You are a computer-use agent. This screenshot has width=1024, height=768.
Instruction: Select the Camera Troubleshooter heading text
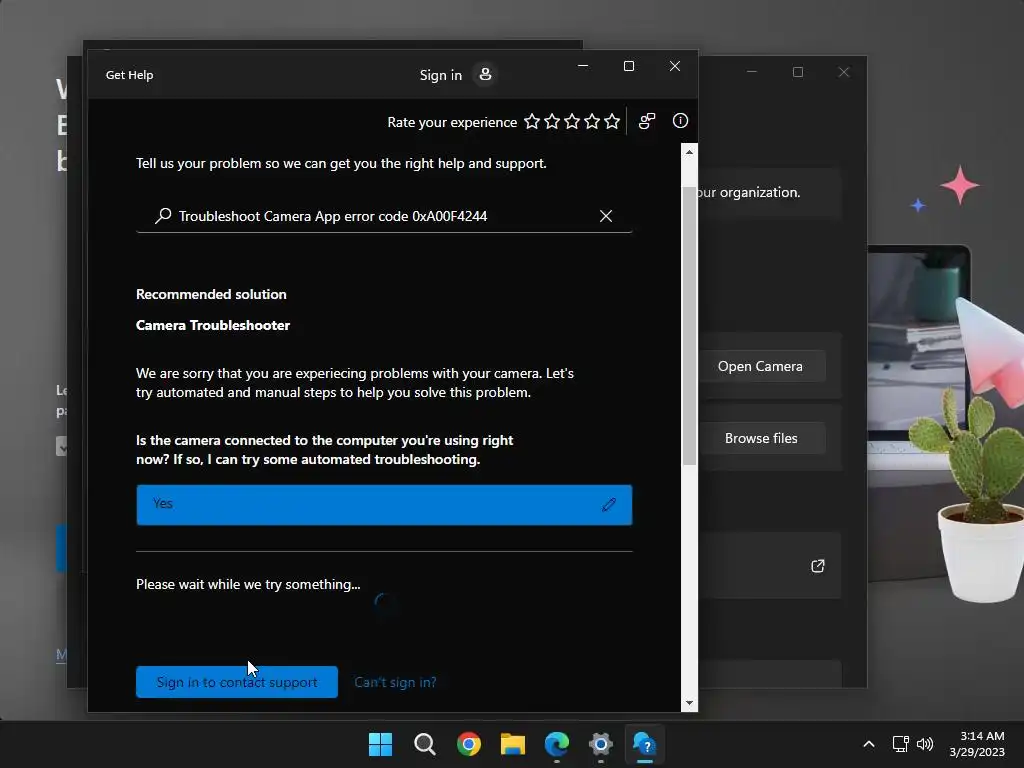point(213,325)
